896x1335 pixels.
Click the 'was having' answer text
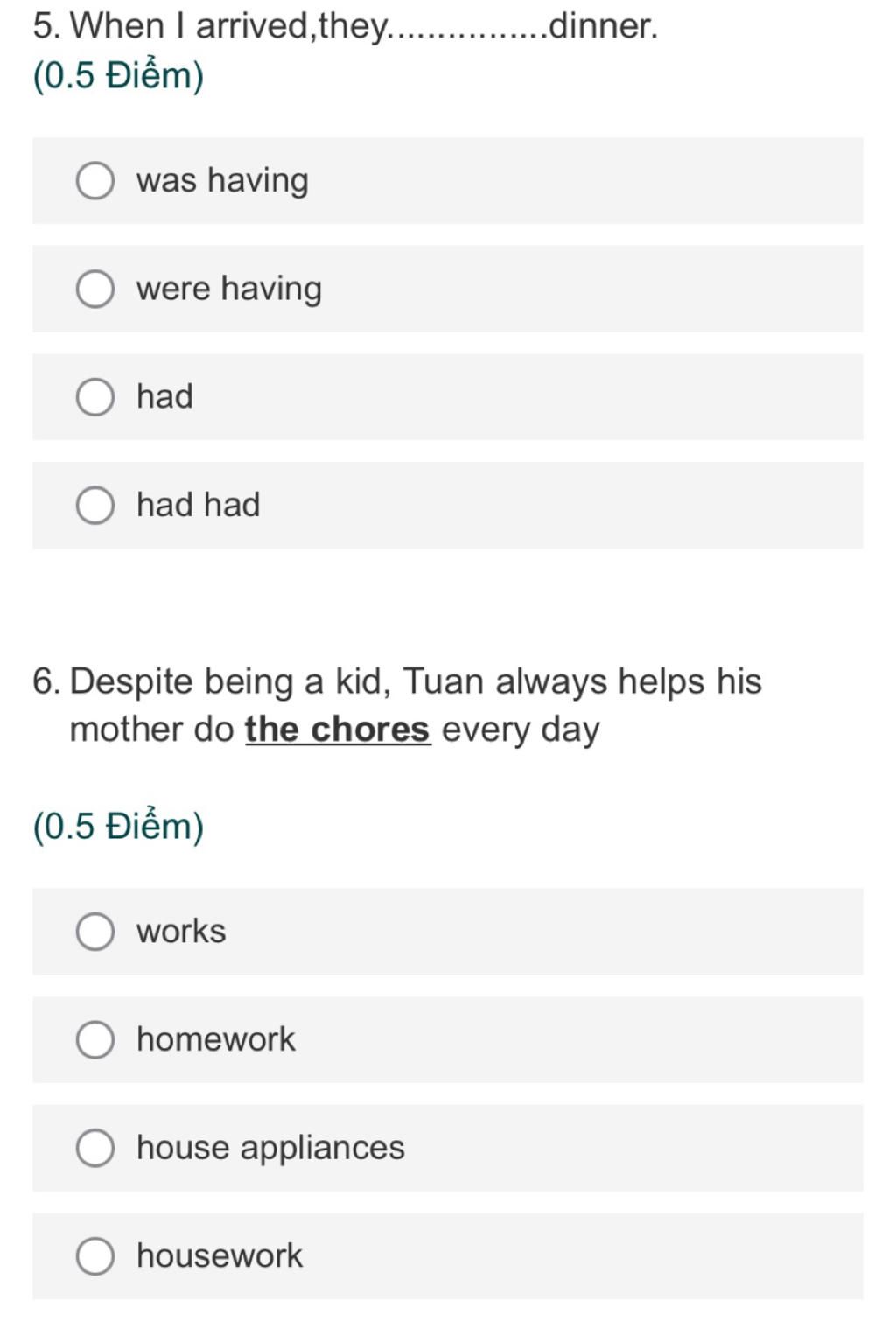point(222,181)
